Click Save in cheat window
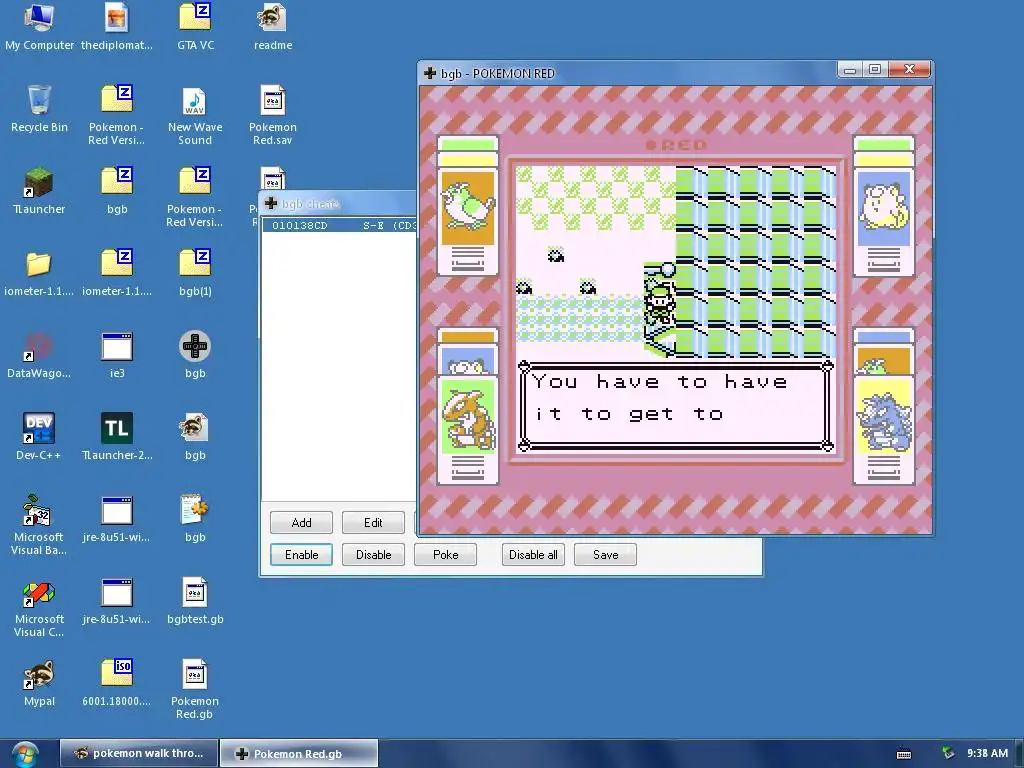Screen dimensions: 1024x768 click(605, 554)
